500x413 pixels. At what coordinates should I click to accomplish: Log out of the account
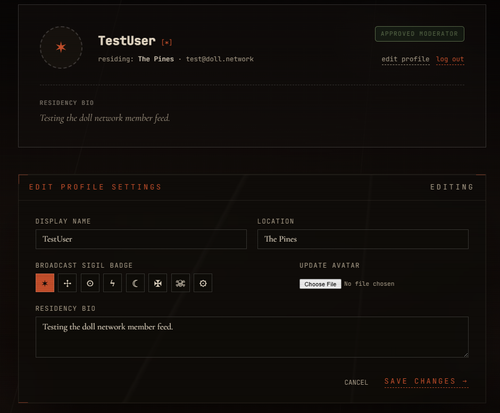[x=450, y=59]
